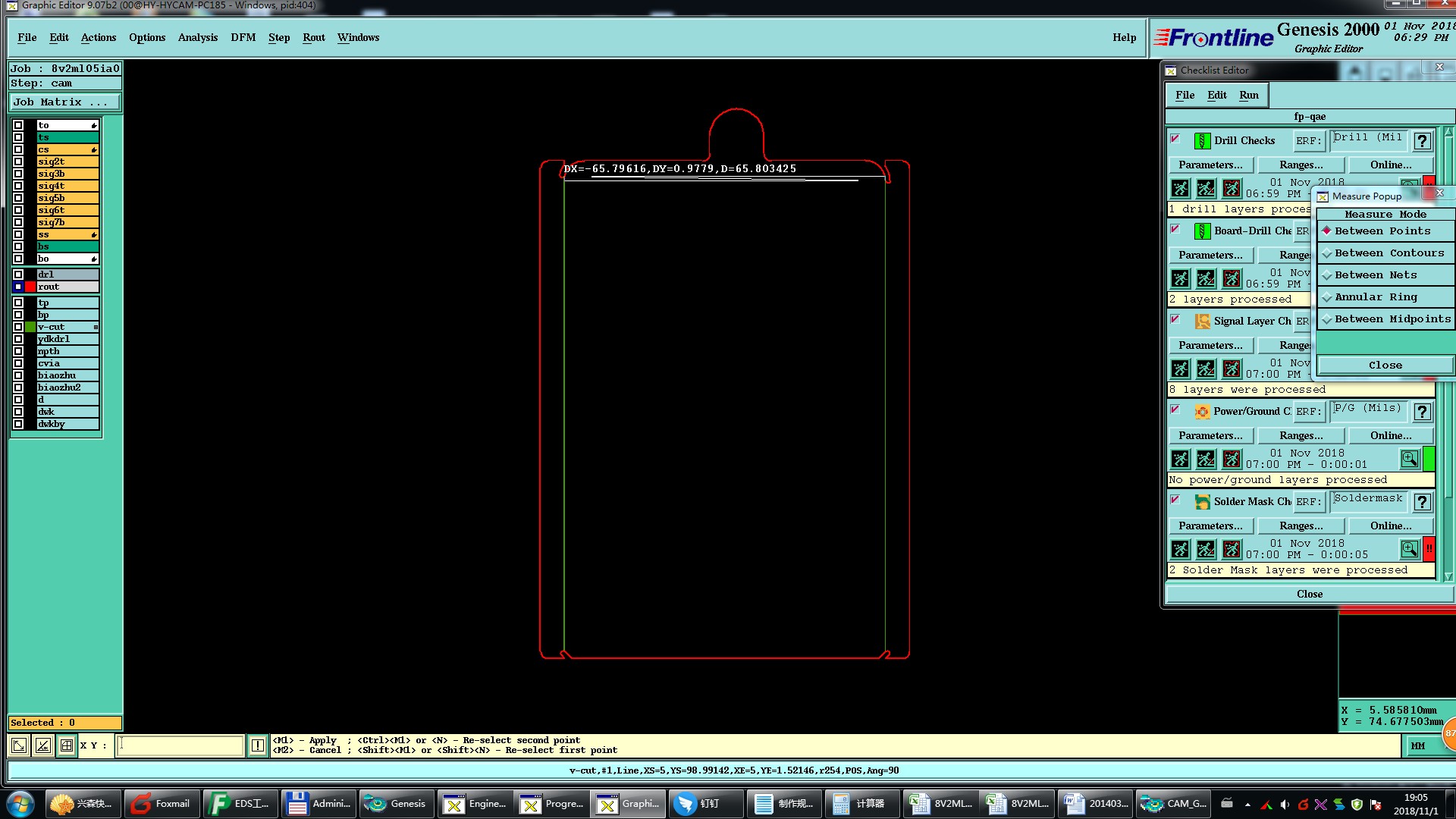The width and height of the screenshot is (1456, 819).
Task: Open the Job Matrix selector
Action: [64, 102]
